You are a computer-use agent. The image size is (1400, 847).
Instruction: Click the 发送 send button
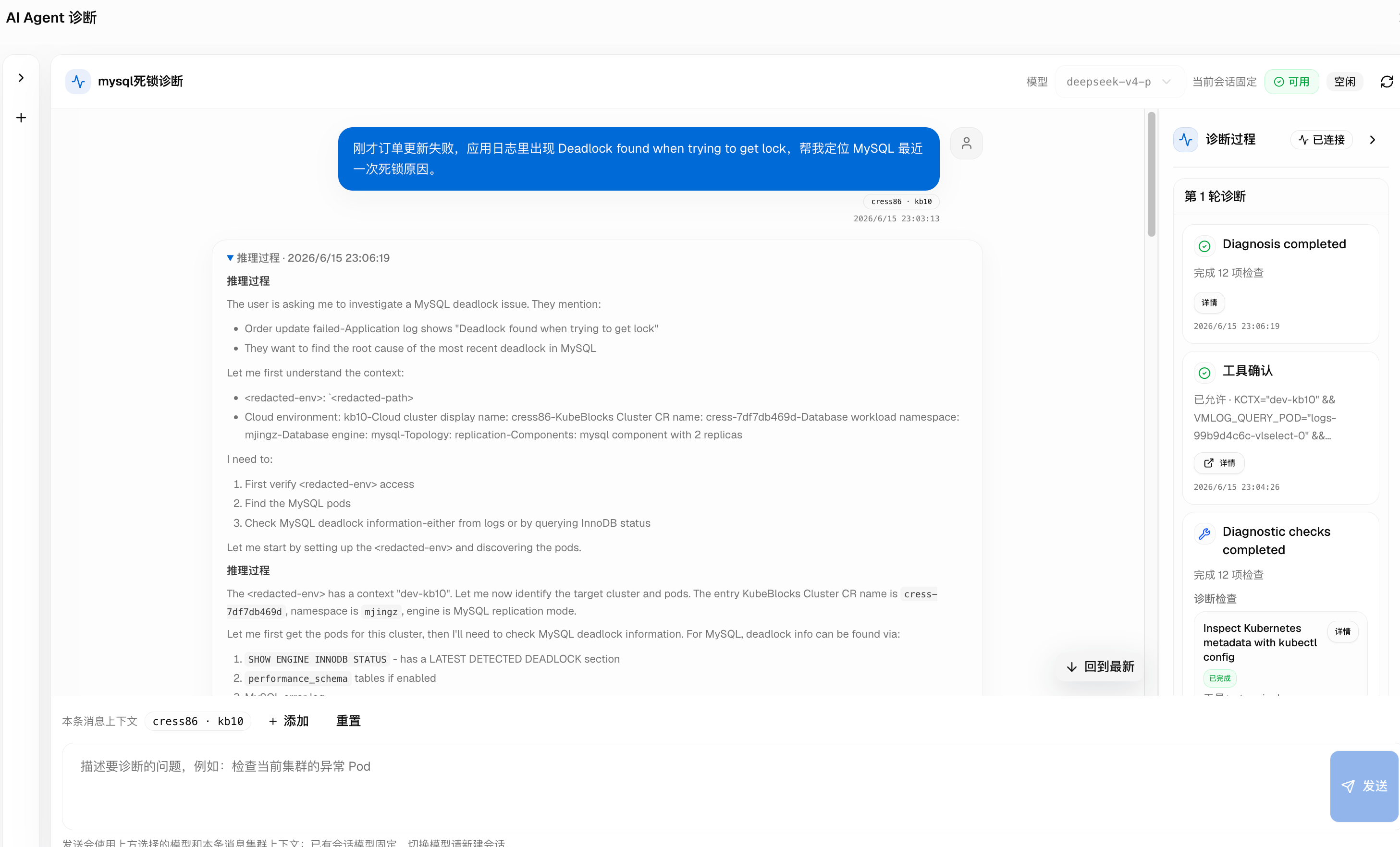point(1363,786)
